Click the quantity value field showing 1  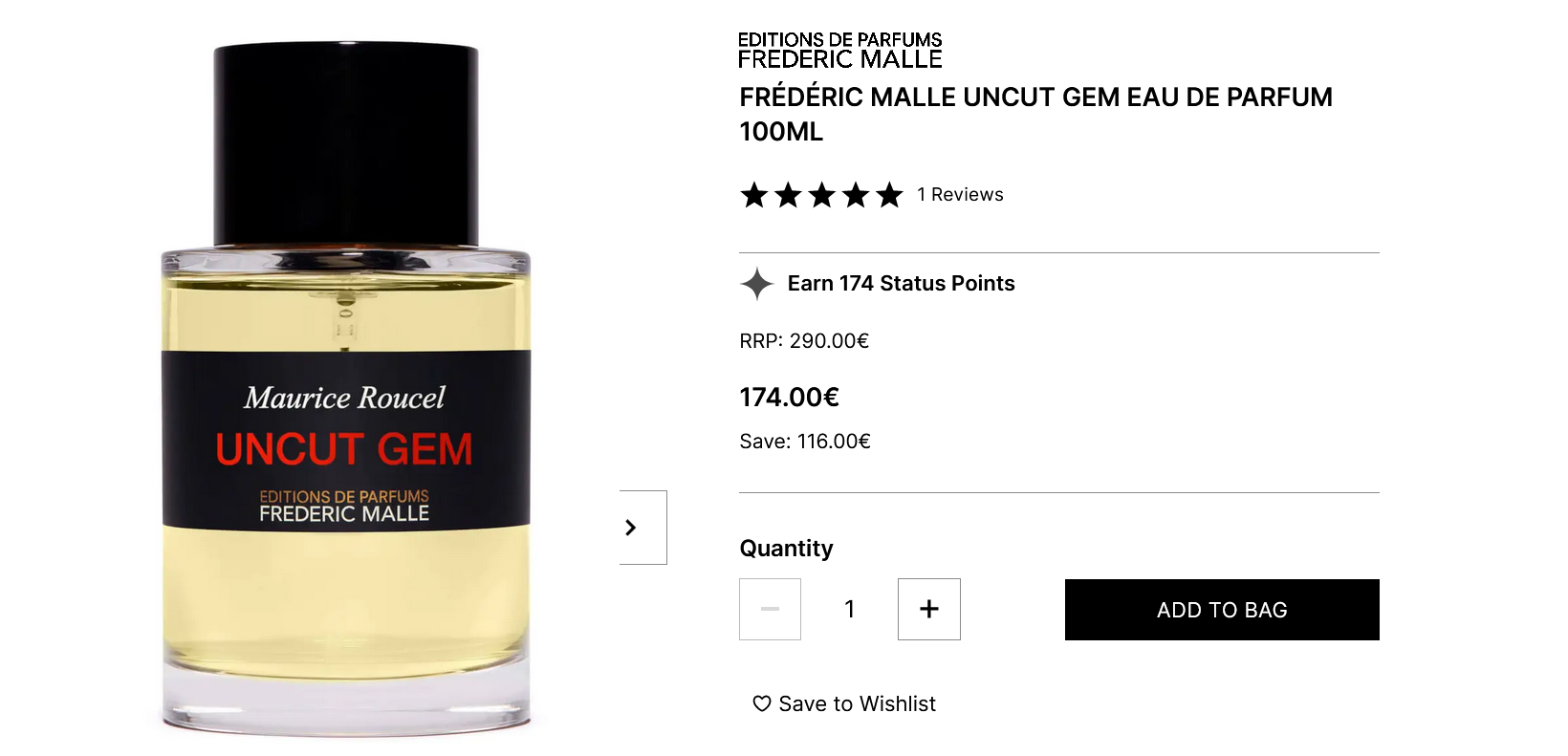point(849,609)
